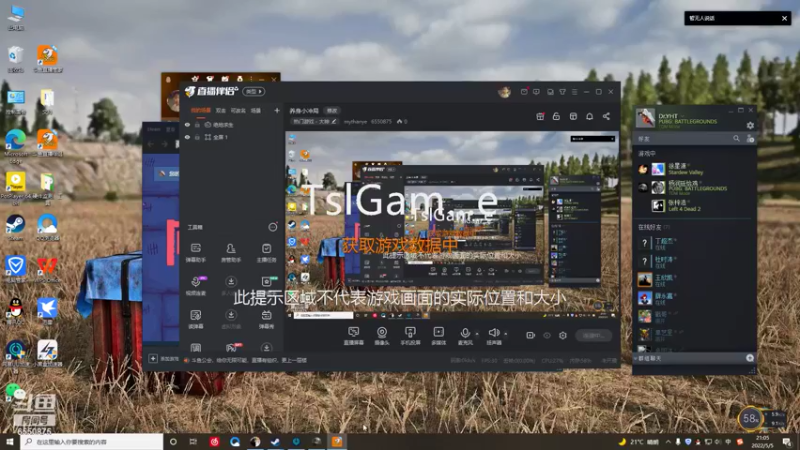Open streaming settings gear in bottom bar
The image size is (800, 450).
click(x=563, y=335)
